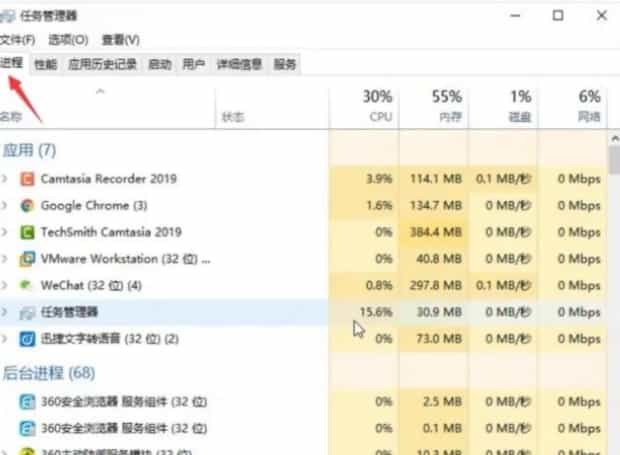620x455 pixels.
Task: Switch to the 启动 tab
Action: [x=159, y=64]
